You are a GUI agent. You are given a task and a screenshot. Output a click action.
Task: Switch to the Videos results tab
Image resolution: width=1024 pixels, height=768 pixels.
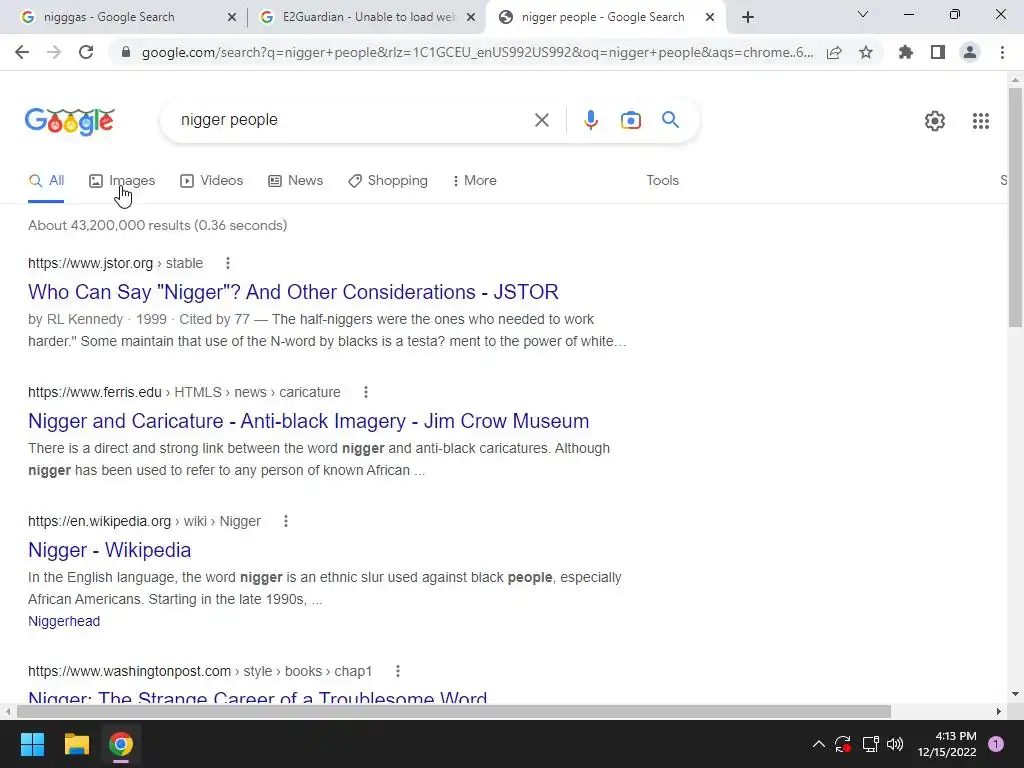211,181
